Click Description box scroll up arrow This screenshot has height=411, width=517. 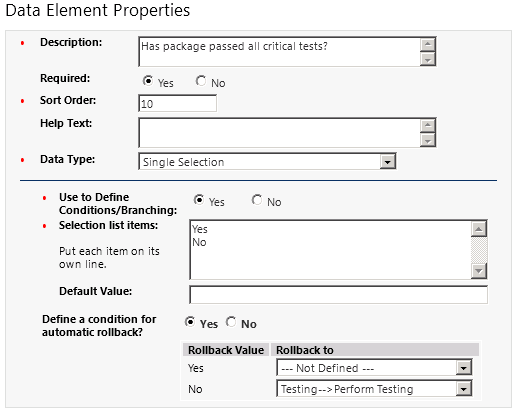pyautogui.click(x=427, y=44)
